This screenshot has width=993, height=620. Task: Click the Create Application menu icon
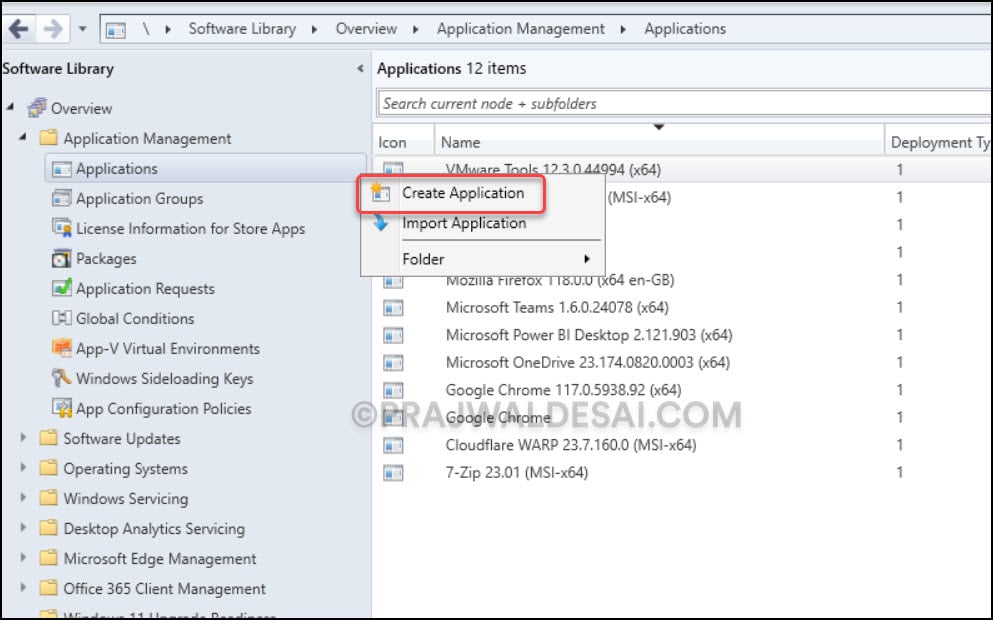(380, 193)
